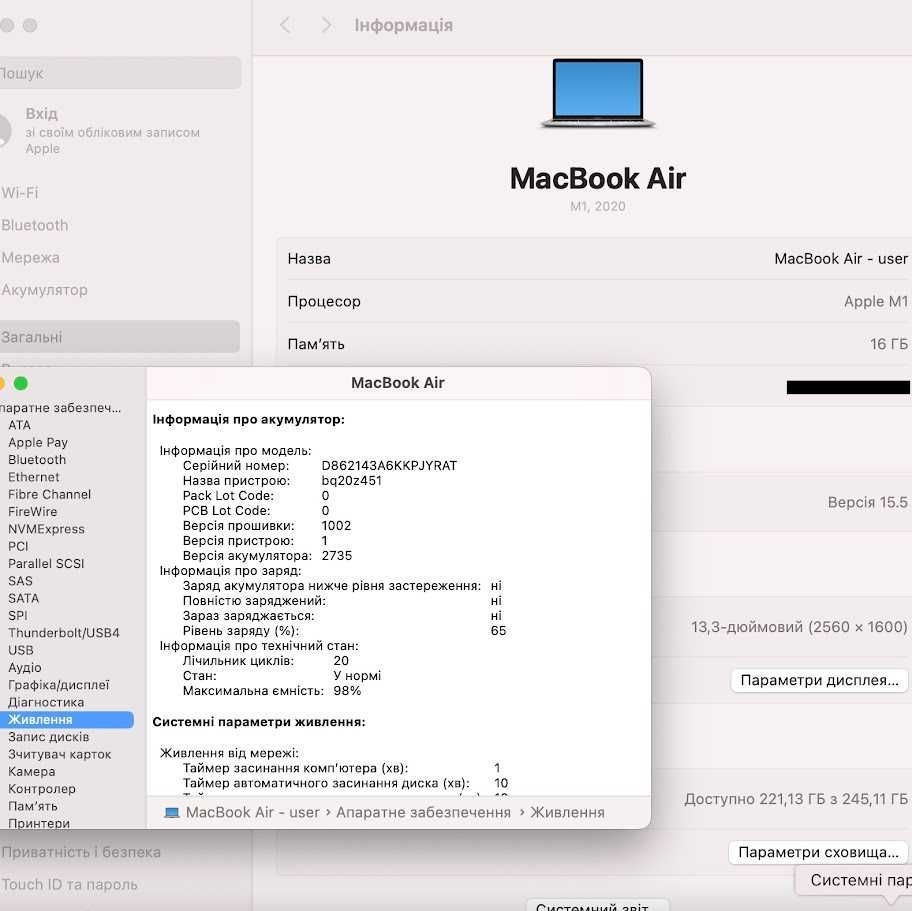Screen dimensions: 912x911
Task: Click Апаратне забезпечення in path bar
Action: pos(423,812)
